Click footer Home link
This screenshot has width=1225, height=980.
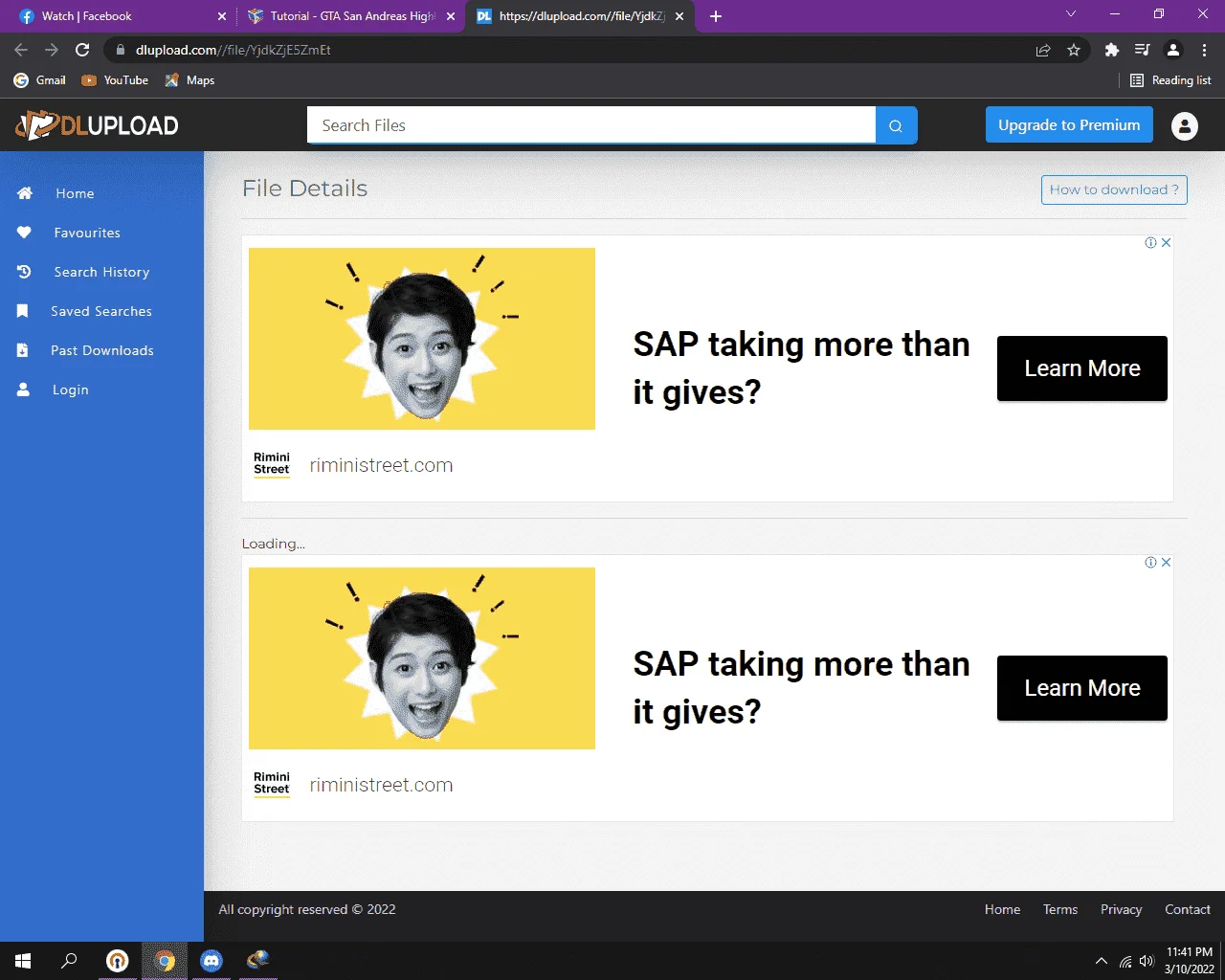pyautogui.click(x=1002, y=909)
